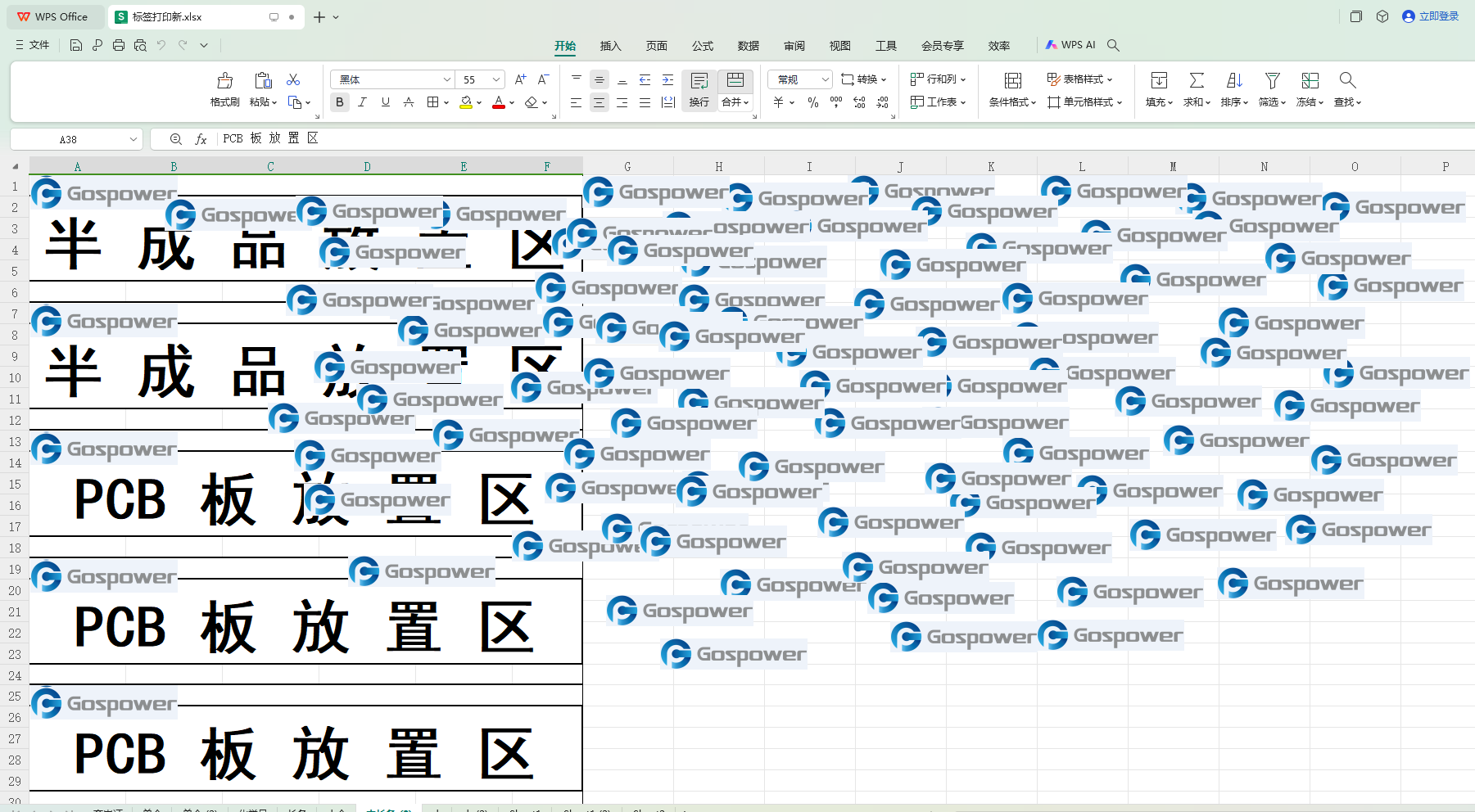Viewport: 1475px width, 812px height.
Task: Click the Sign in (立即登录) link
Action: (x=1431, y=16)
